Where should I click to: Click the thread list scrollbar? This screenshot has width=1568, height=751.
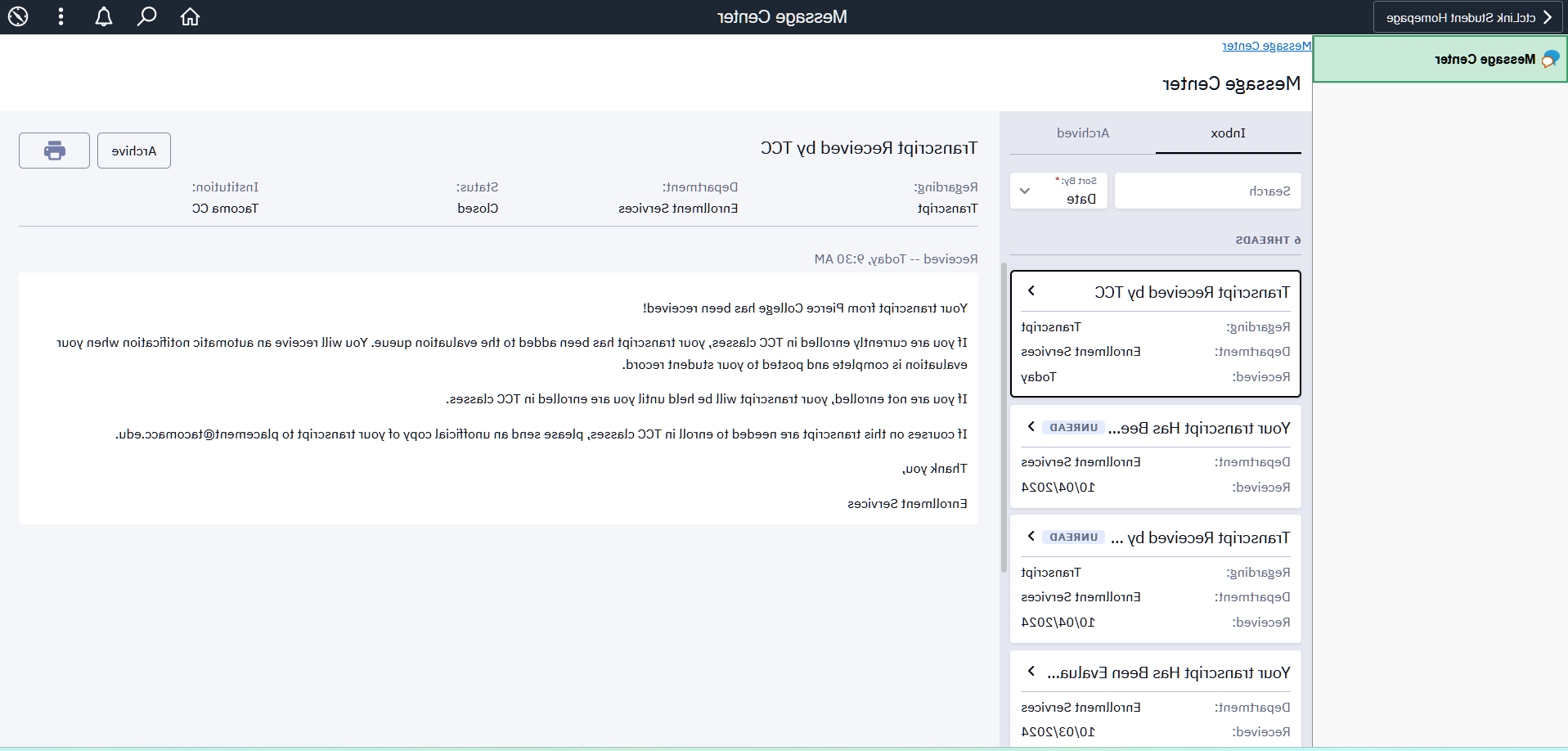1004,417
